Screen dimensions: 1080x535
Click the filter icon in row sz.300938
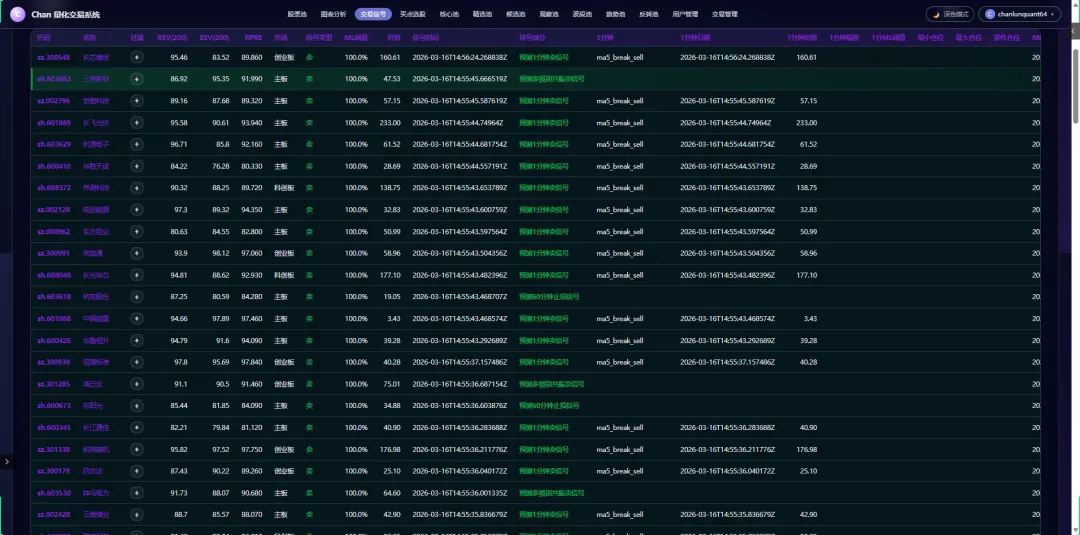(136, 362)
